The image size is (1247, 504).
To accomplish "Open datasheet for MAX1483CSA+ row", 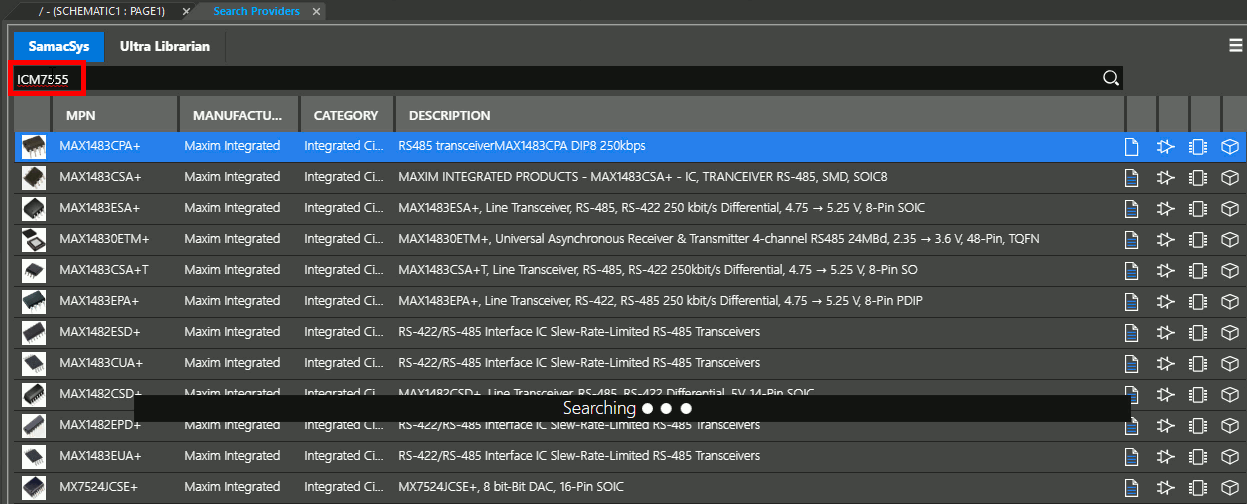I will (1132, 178).
